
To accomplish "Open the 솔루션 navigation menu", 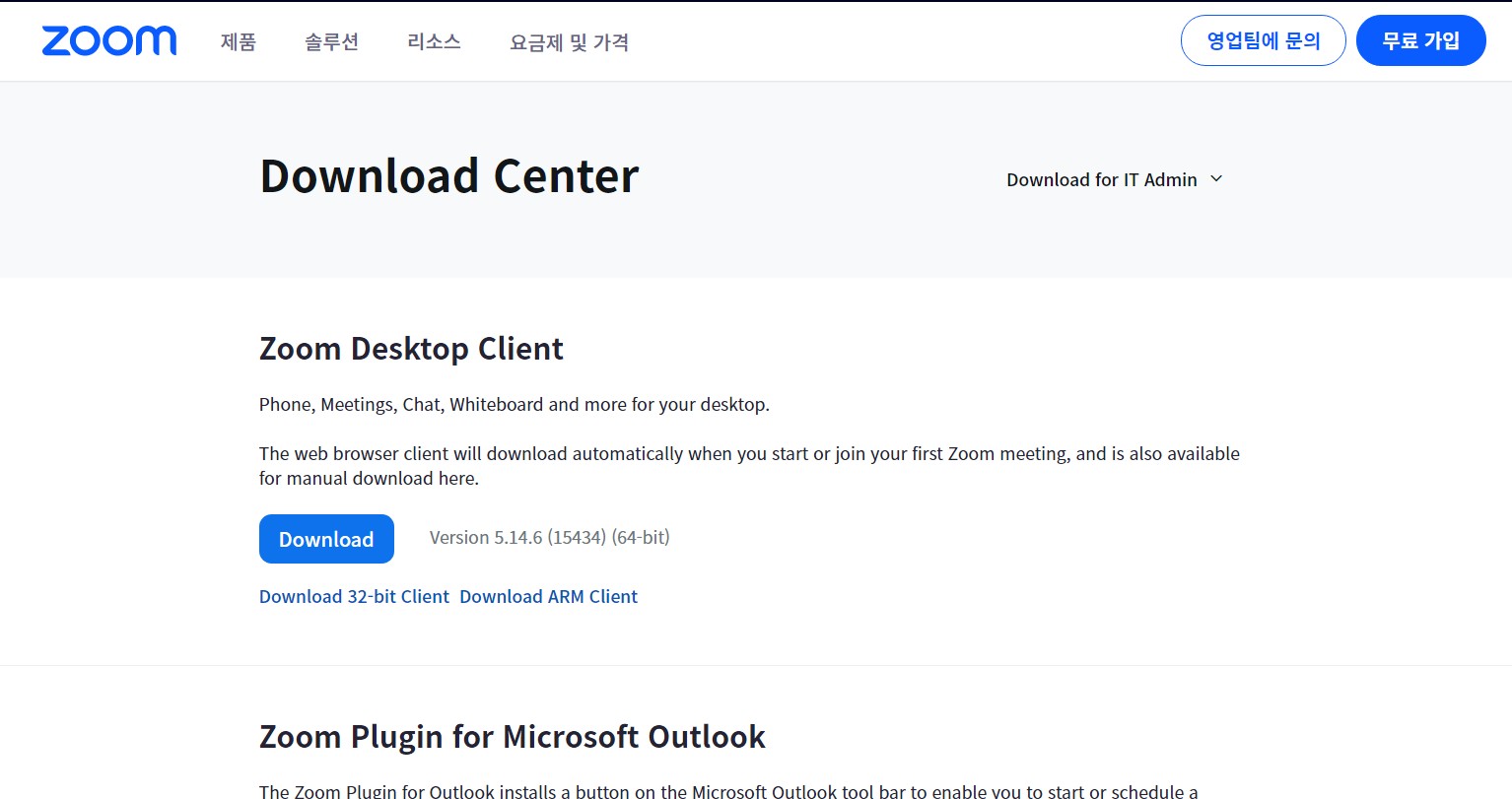I will tap(330, 42).
